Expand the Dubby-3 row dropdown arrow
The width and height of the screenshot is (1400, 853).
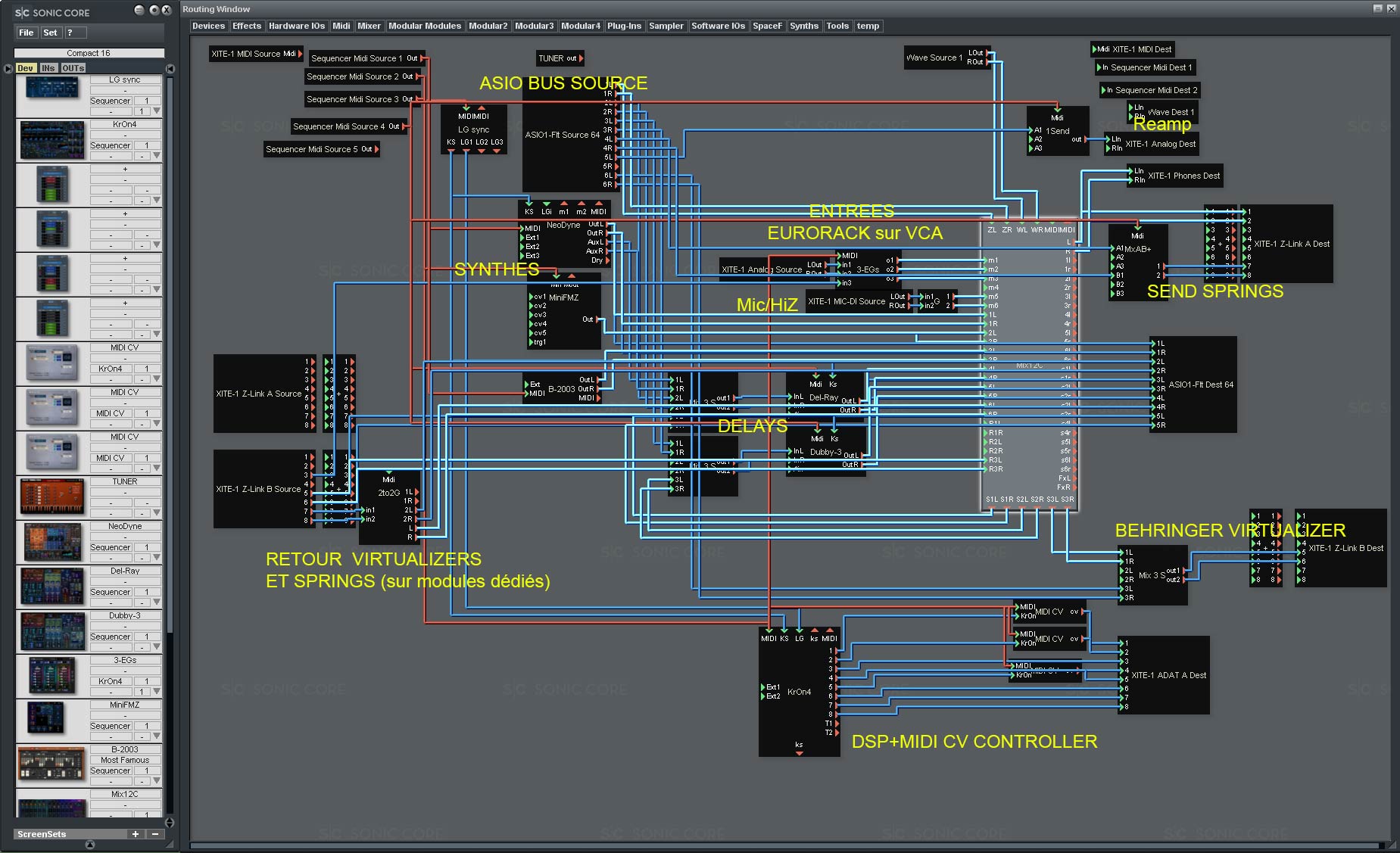click(x=157, y=647)
